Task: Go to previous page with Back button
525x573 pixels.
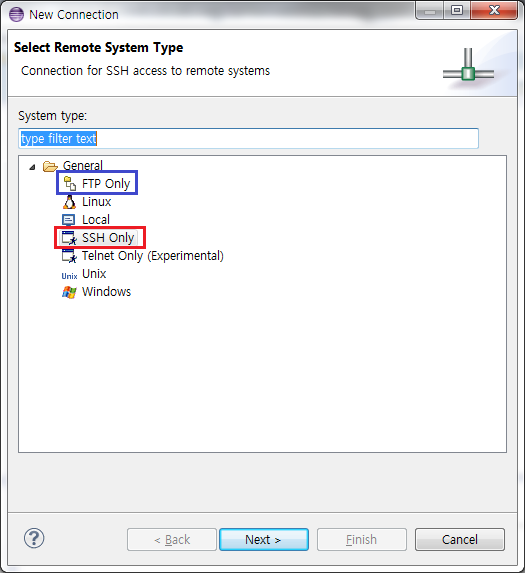Action: (x=172, y=539)
